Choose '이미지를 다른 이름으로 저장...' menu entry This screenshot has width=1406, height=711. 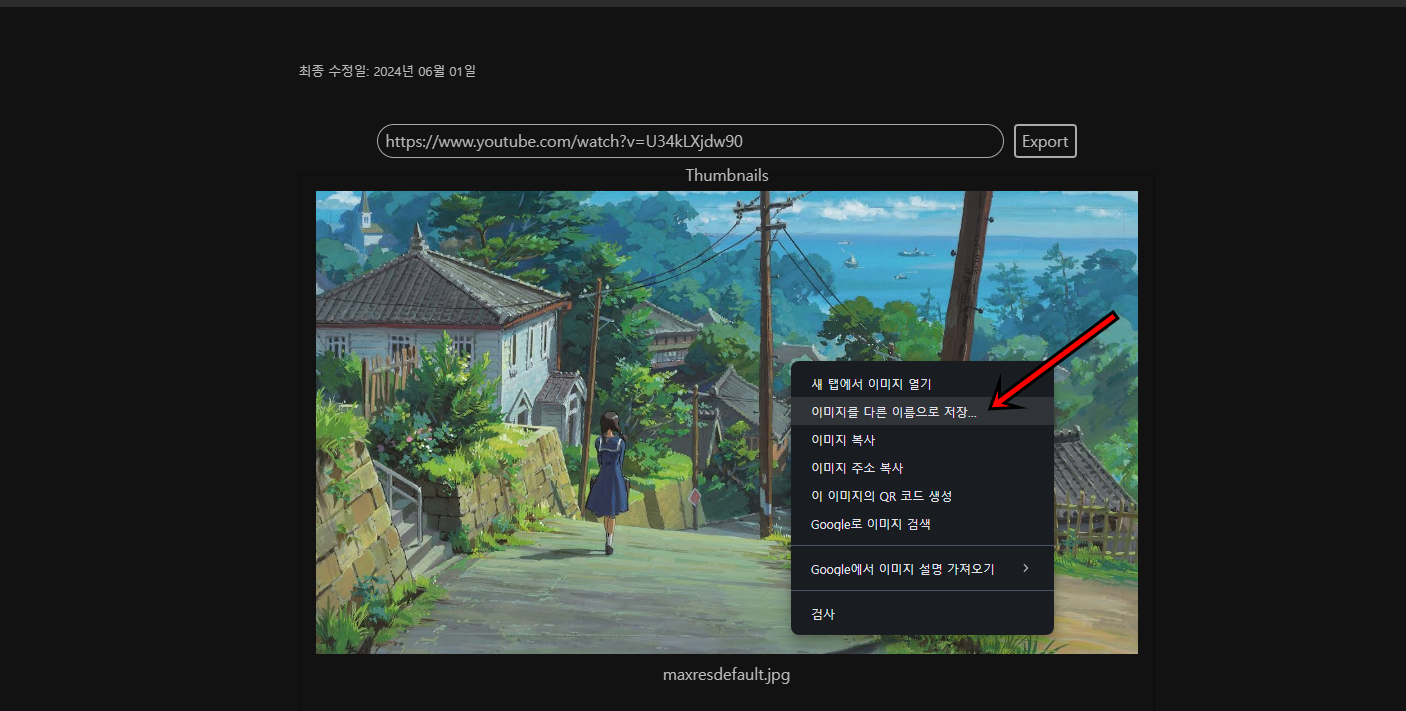922,412
